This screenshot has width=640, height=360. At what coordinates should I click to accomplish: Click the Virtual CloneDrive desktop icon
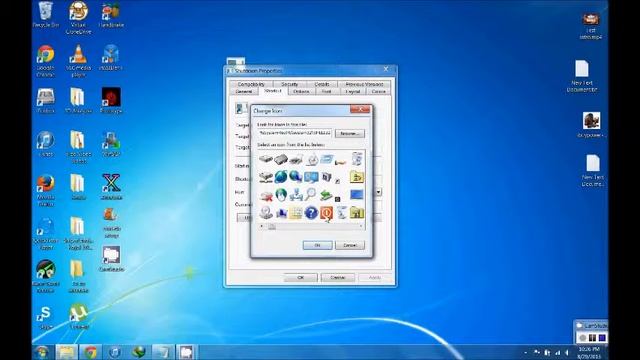click(78, 17)
